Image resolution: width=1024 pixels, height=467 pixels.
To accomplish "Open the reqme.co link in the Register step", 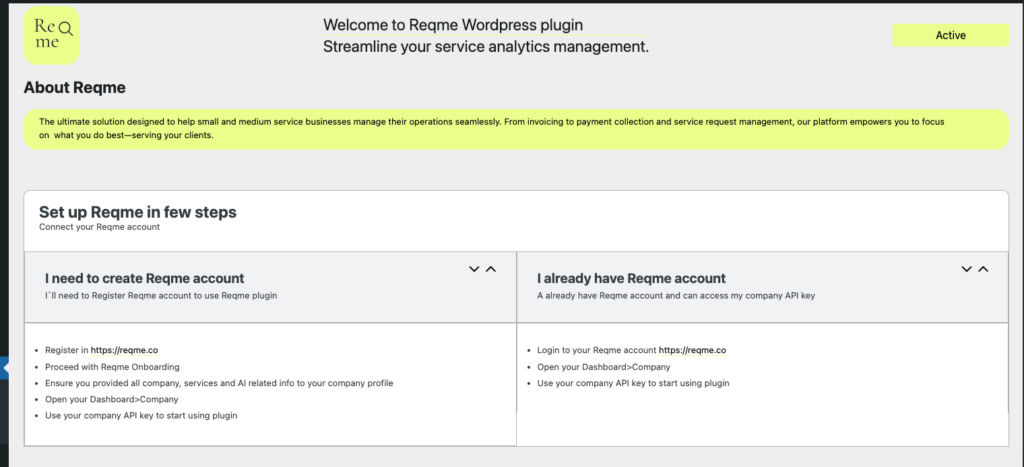I will (x=124, y=350).
